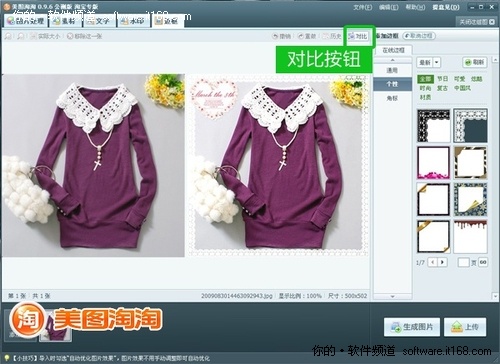The width and height of the screenshot is (500, 364).
Task: Open the 提意见 feedback menu
Action: point(446,7)
